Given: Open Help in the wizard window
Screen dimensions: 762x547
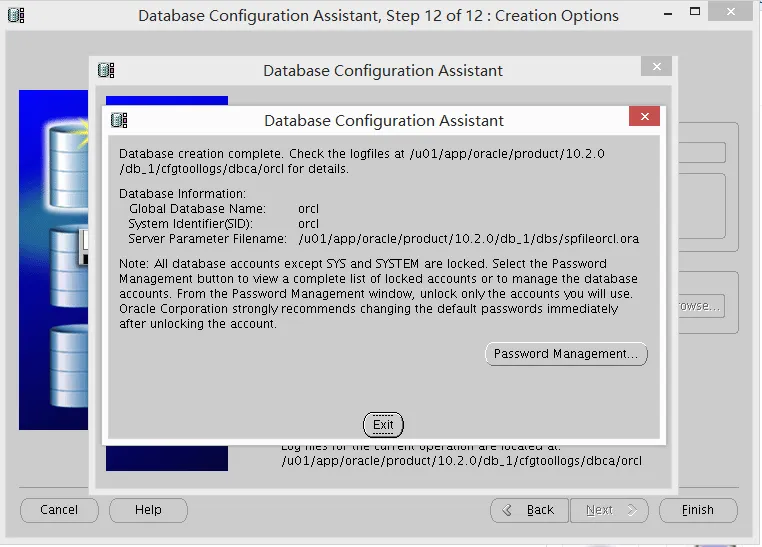Looking at the screenshot, I should pyautogui.click(x=148, y=510).
